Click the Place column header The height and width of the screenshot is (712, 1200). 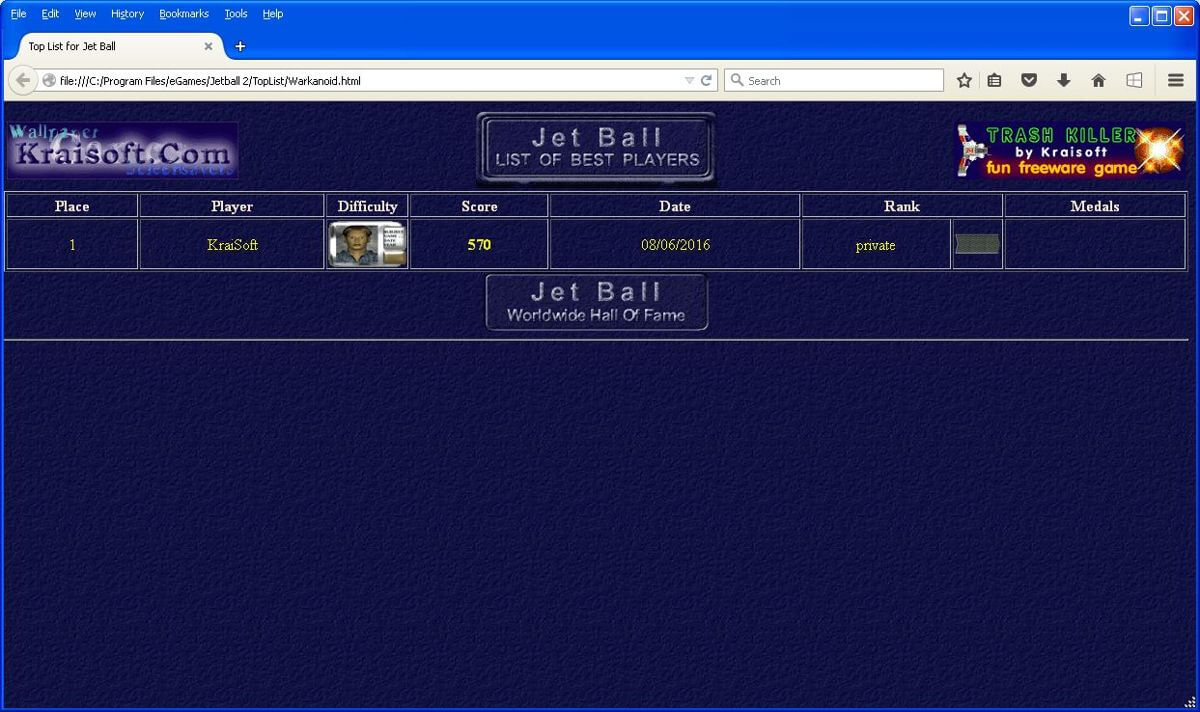pos(72,206)
